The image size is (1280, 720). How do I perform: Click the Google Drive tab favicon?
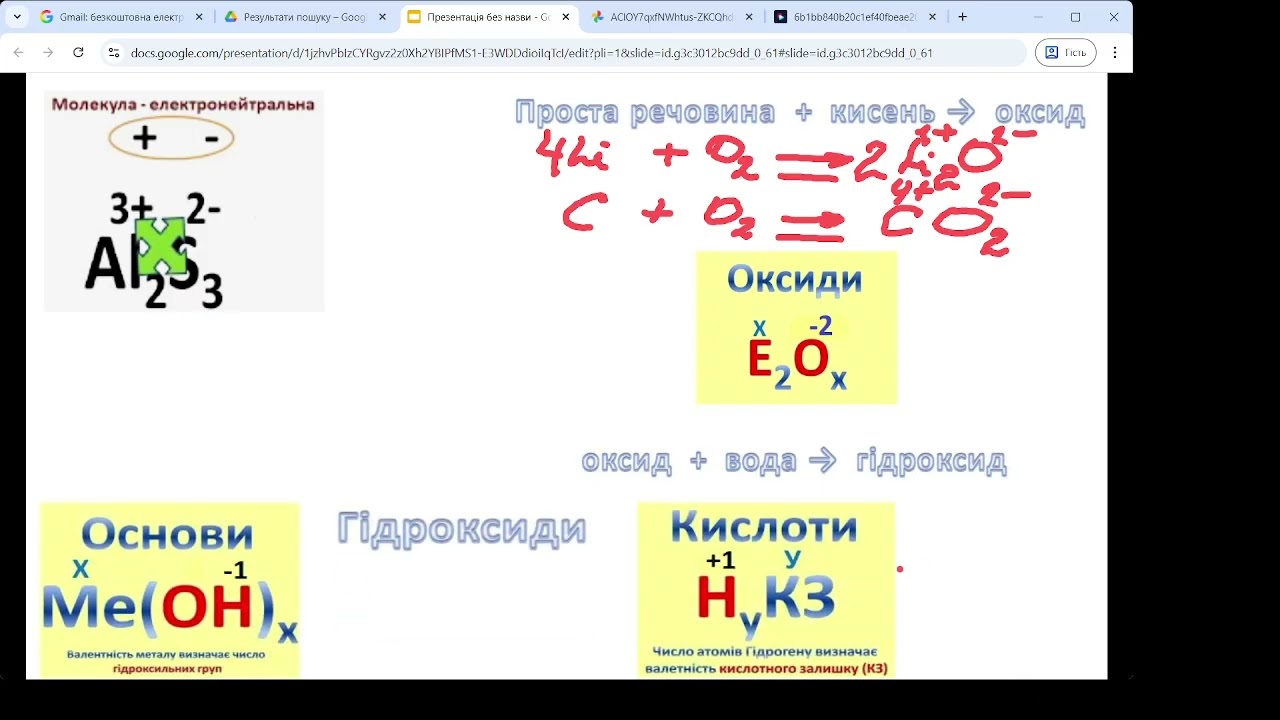click(231, 17)
